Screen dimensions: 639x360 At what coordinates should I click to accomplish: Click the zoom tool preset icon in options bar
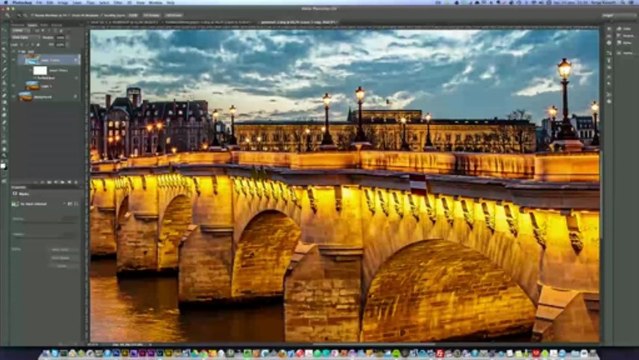7,15
